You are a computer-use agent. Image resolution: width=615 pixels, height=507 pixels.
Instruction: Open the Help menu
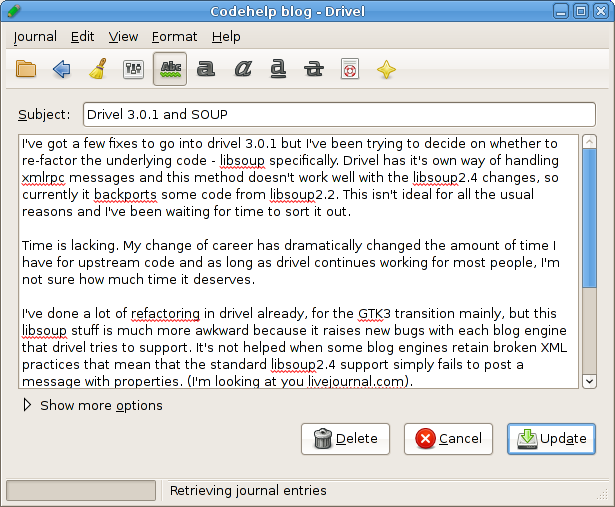pos(226,37)
